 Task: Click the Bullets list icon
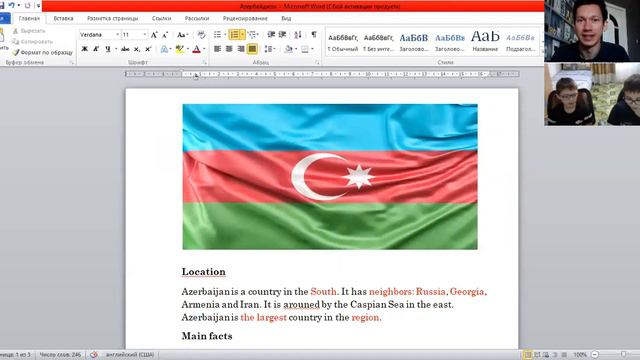point(218,35)
